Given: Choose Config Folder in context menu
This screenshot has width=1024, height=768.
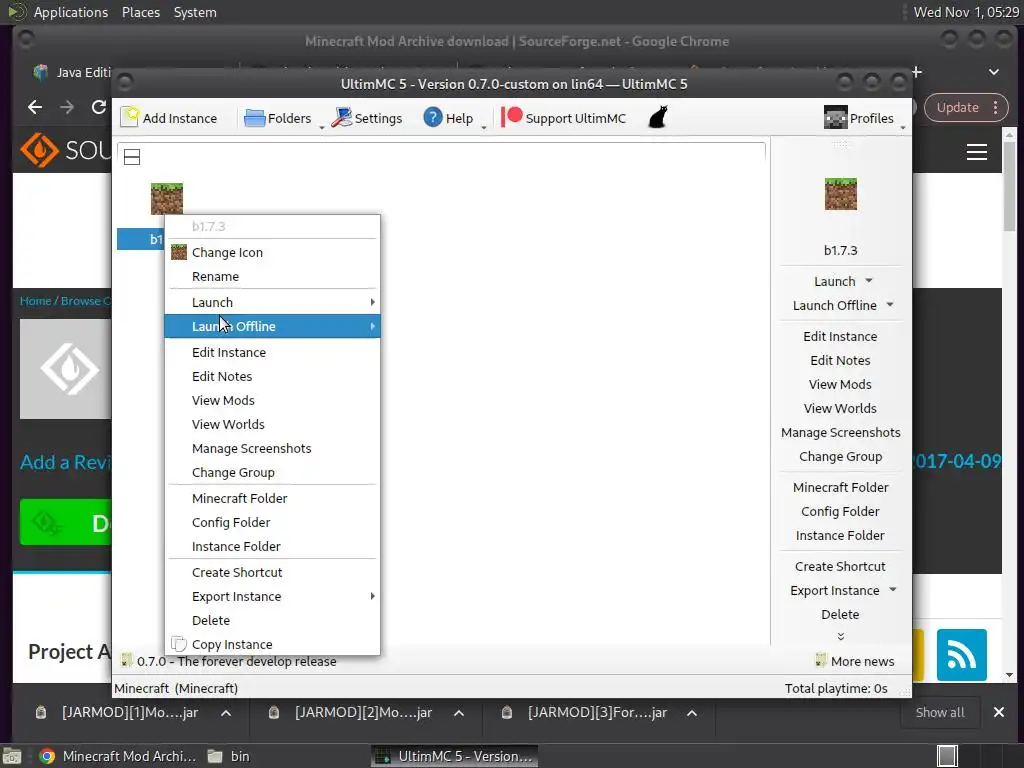Looking at the screenshot, I should point(272,522).
